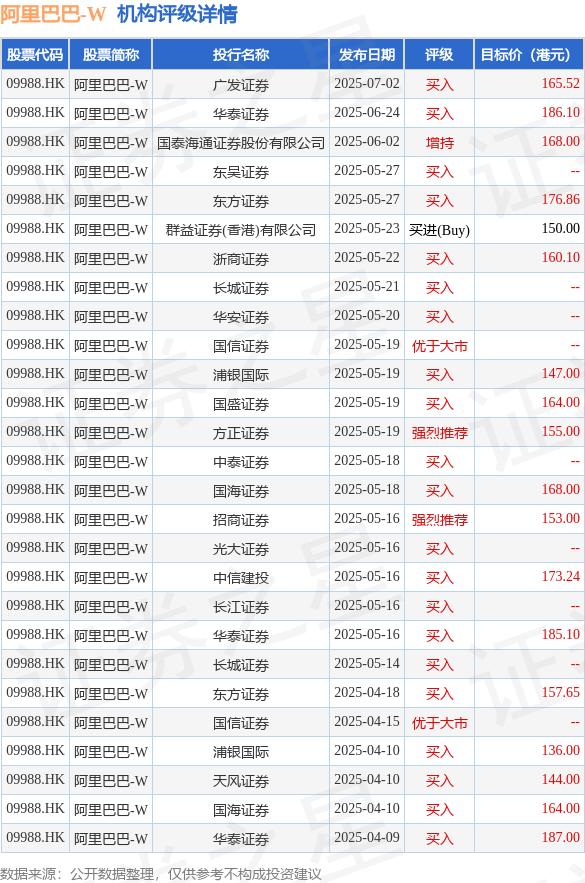585x883 pixels.
Task: Select target price 173.24 for 中信建投
Action: 560,577
